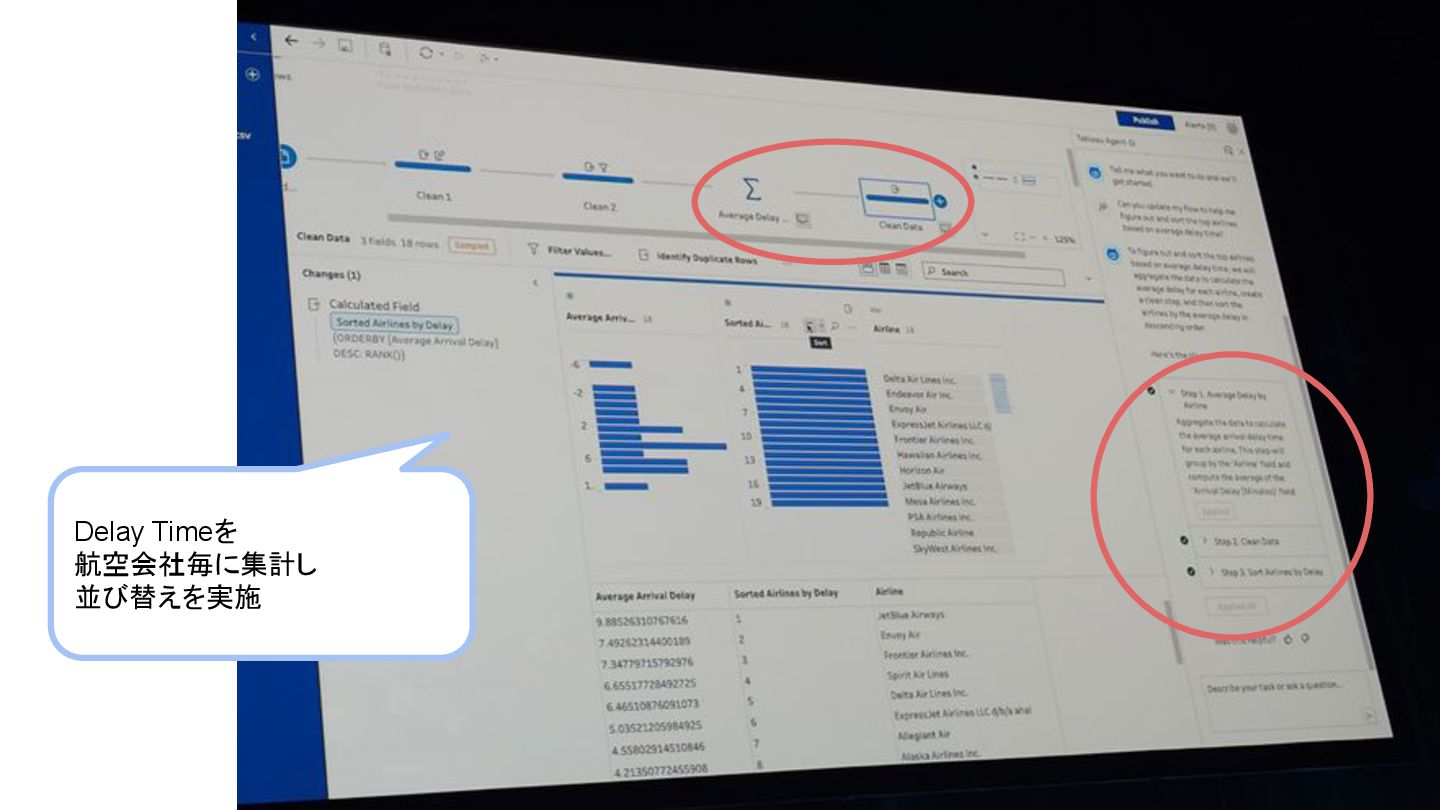Switch to data grid view icon
Viewport: 1440px width, 810px height.
tap(884, 268)
